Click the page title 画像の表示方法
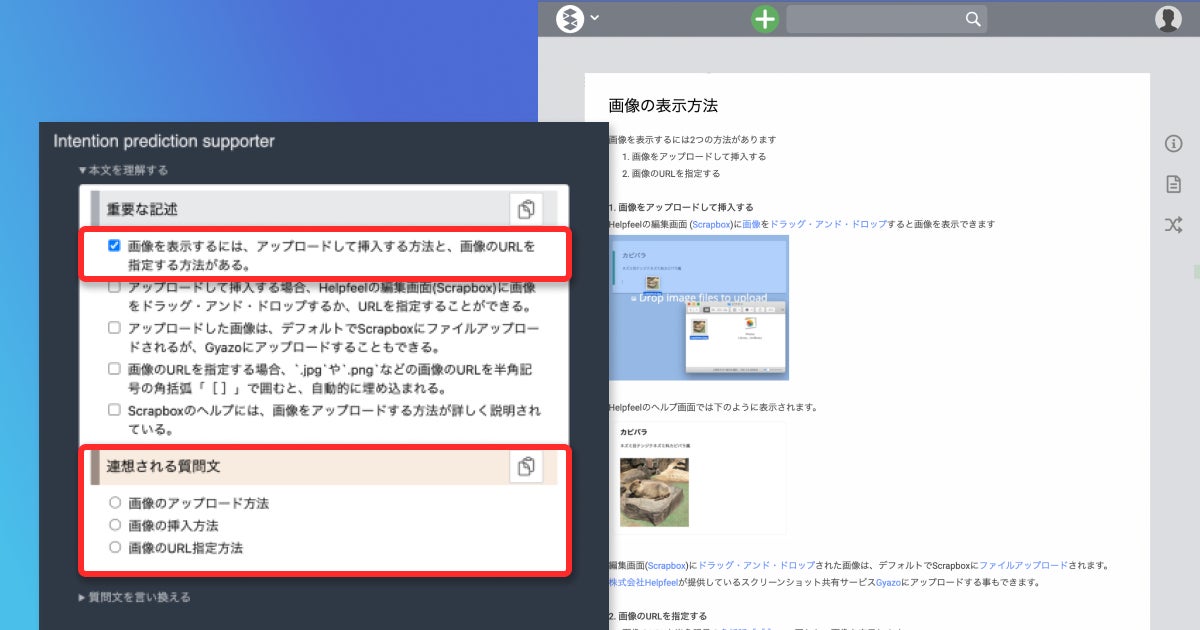This screenshot has height=630, width=1200. (x=663, y=105)
